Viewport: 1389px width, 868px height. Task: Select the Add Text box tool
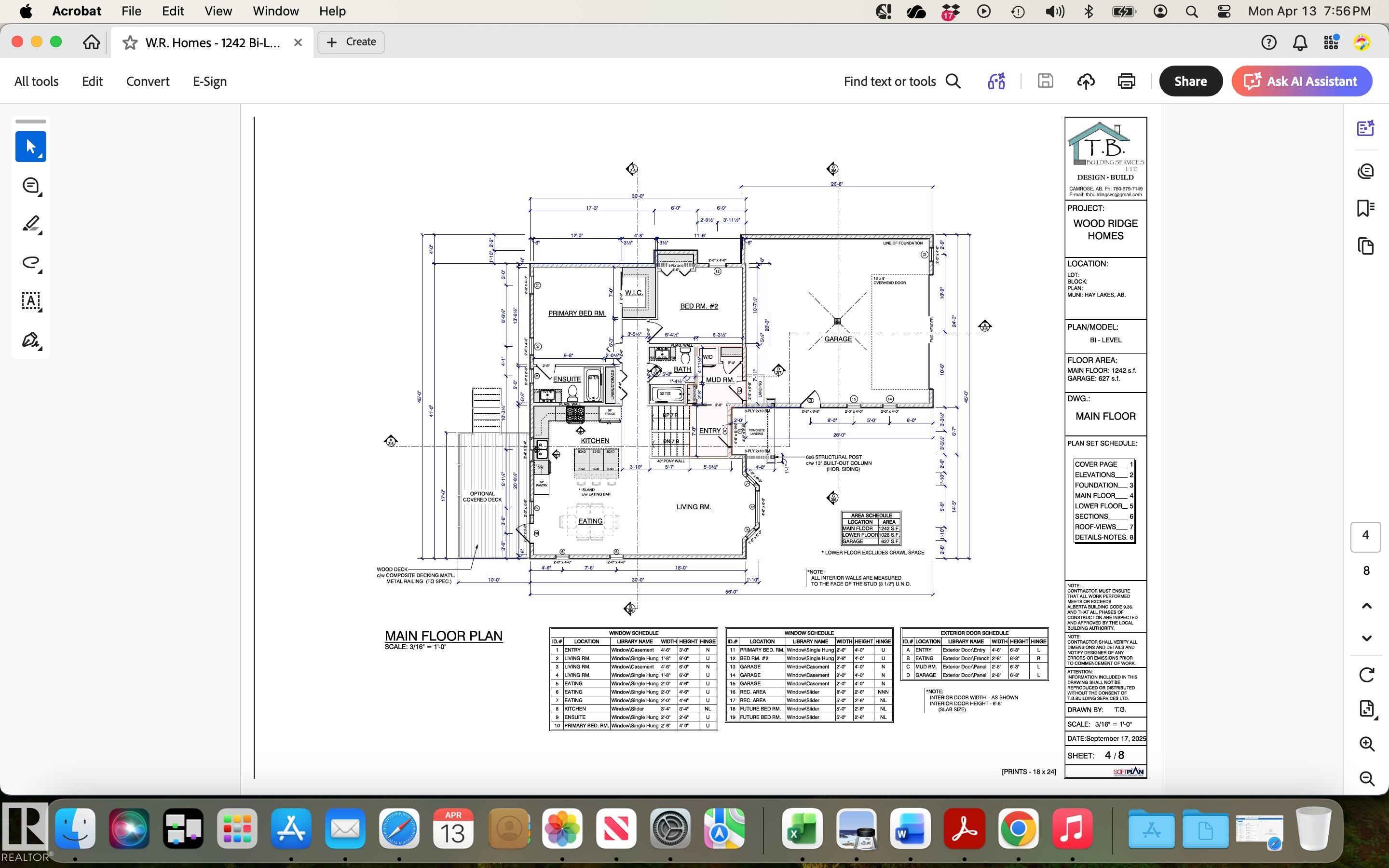(x=30, y=301)
